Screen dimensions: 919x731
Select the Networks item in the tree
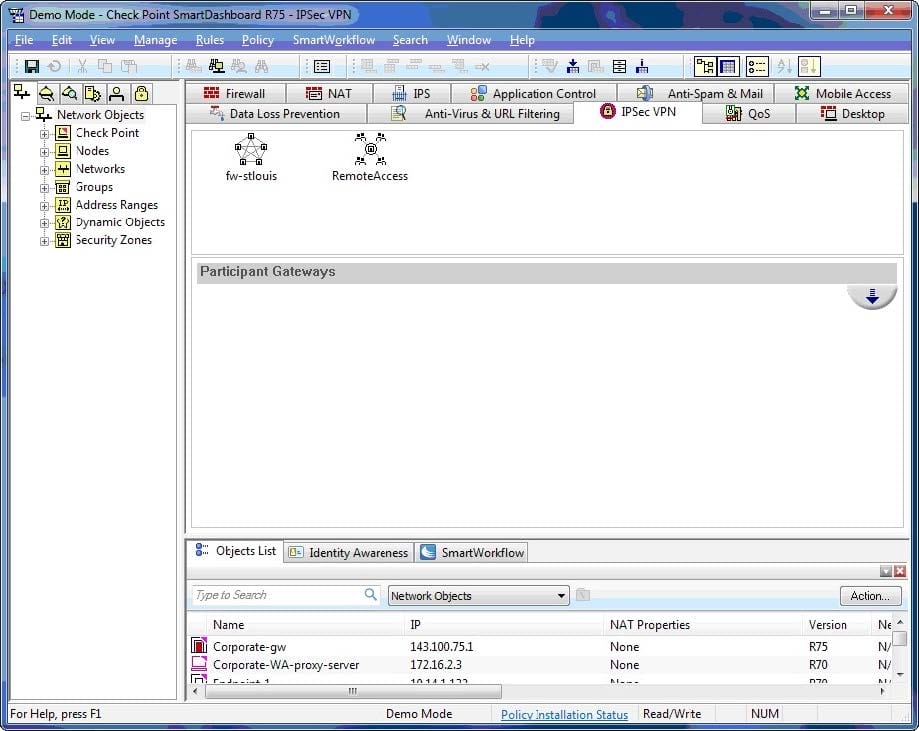coord(100,169)
